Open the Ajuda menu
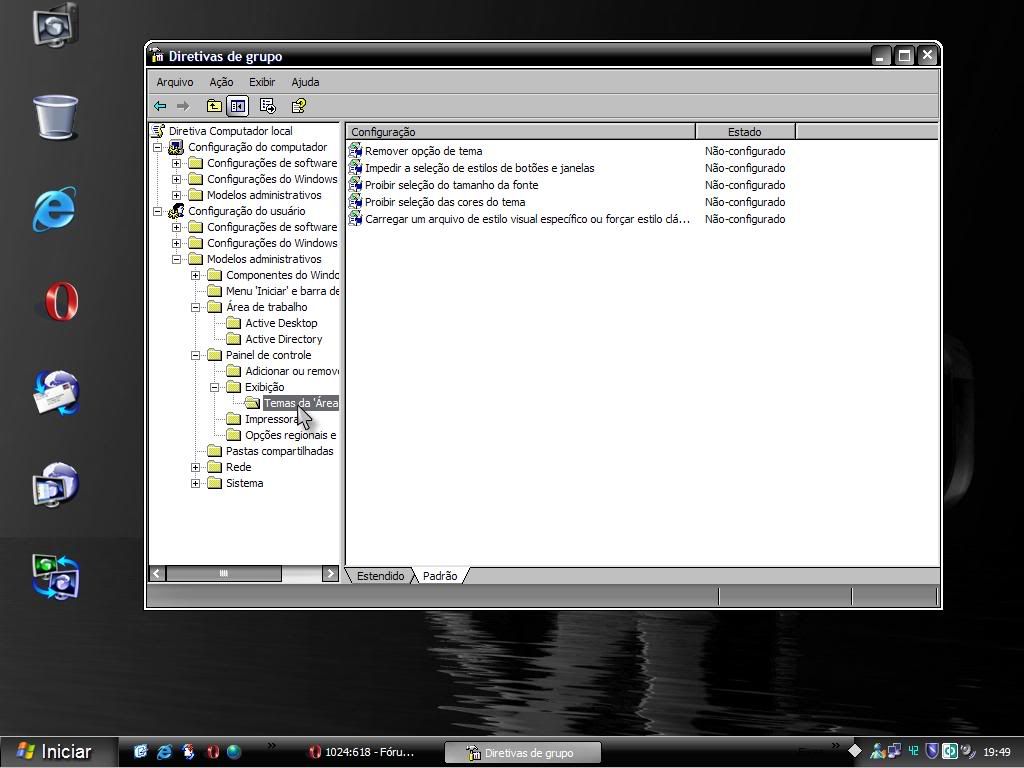1024x768 pixels. click(305, 82)
